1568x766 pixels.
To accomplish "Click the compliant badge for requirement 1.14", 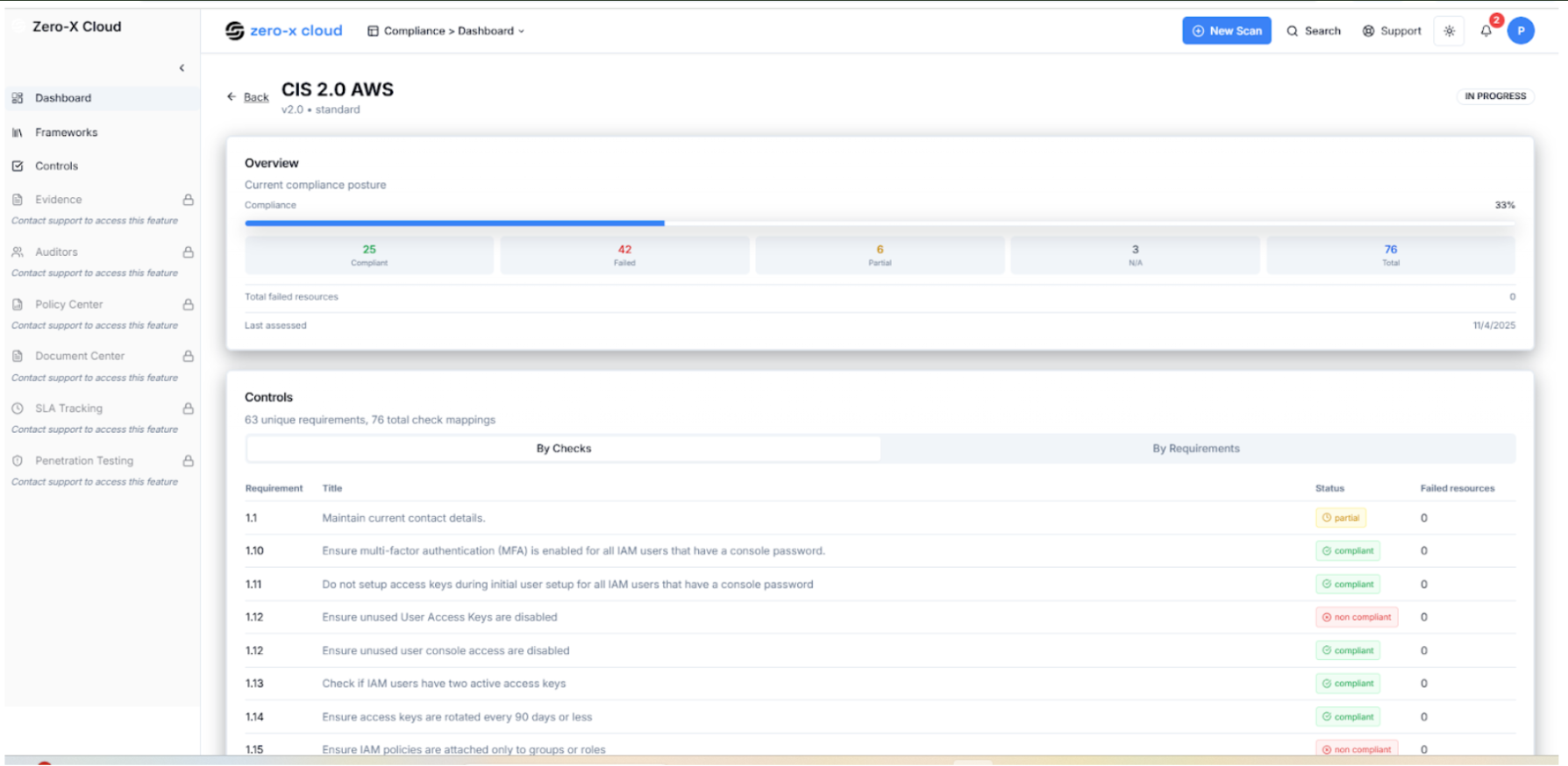I will [1348, 717].
